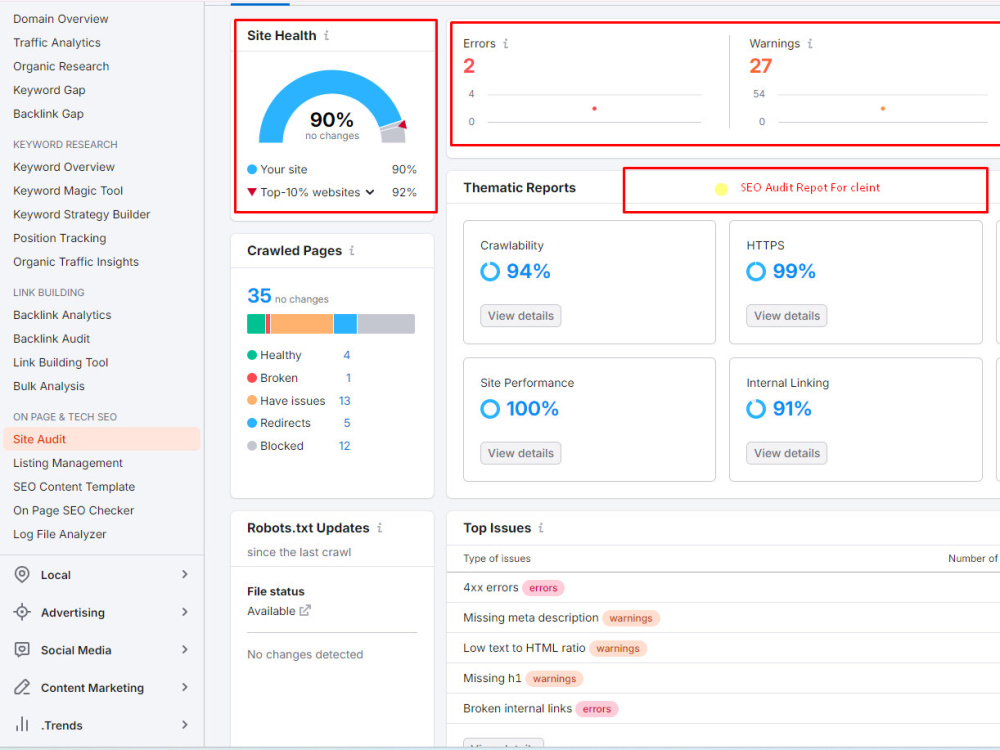Select Site Audit in the sidebar

pyautogui.click(x=102, y=439)
